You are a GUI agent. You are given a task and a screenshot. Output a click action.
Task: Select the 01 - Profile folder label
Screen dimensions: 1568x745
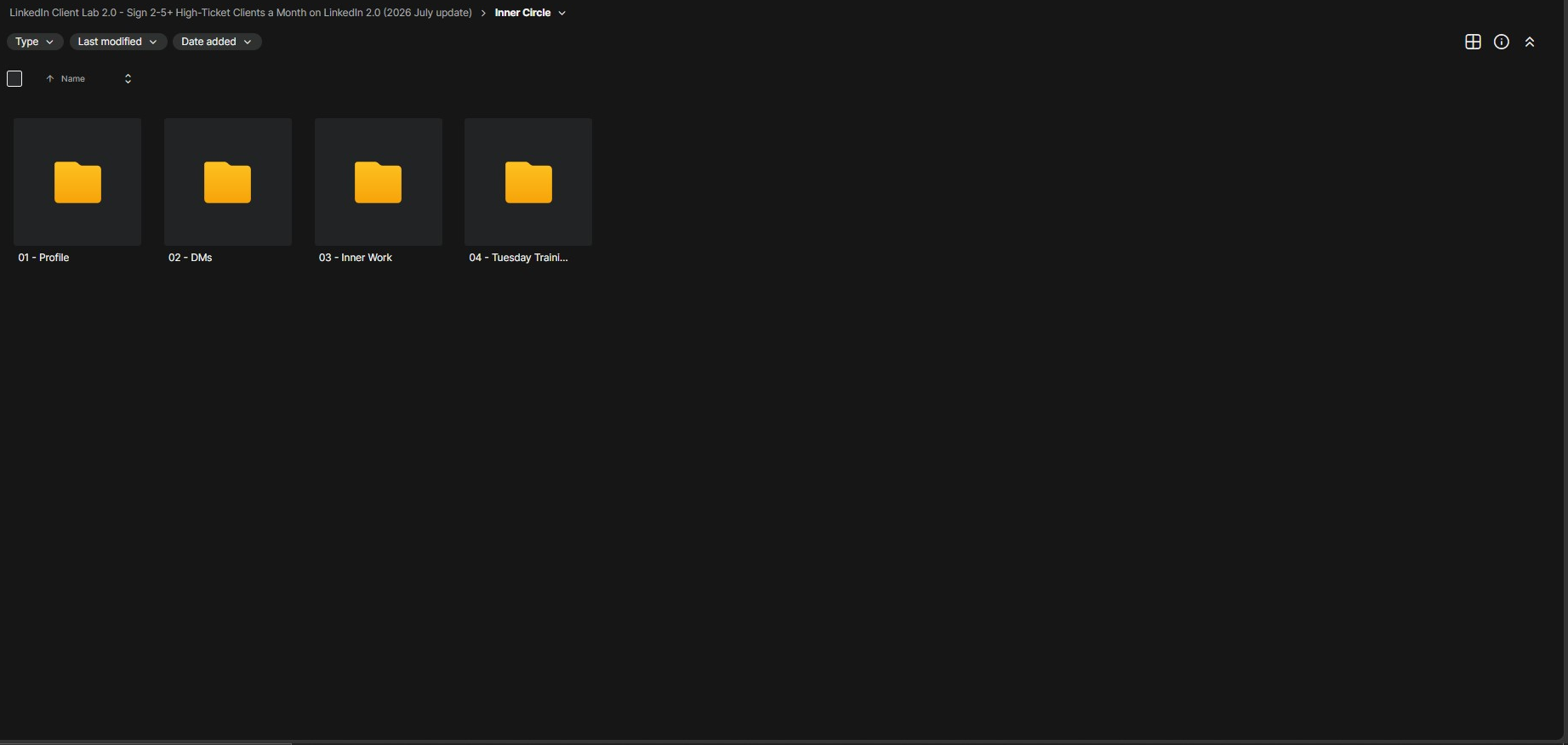pyautogui.click(x=43, y=258)
